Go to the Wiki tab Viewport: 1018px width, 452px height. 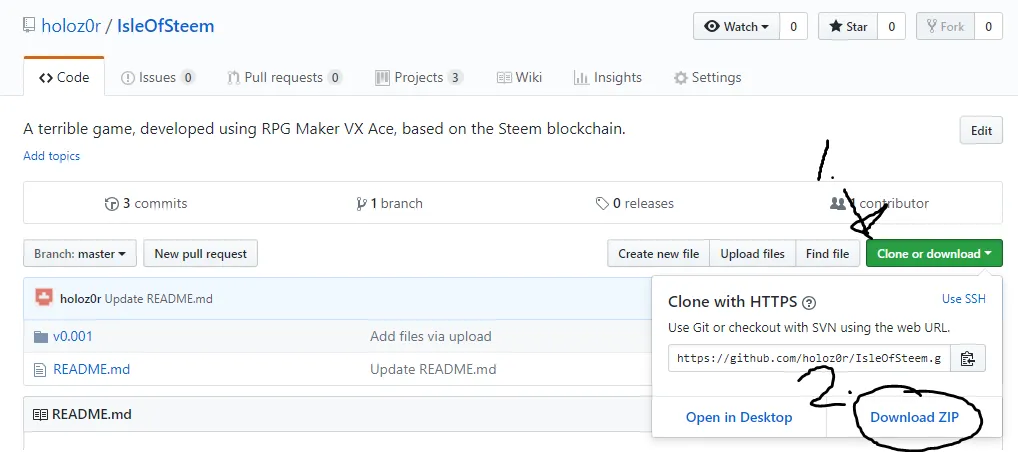(519, 77)
